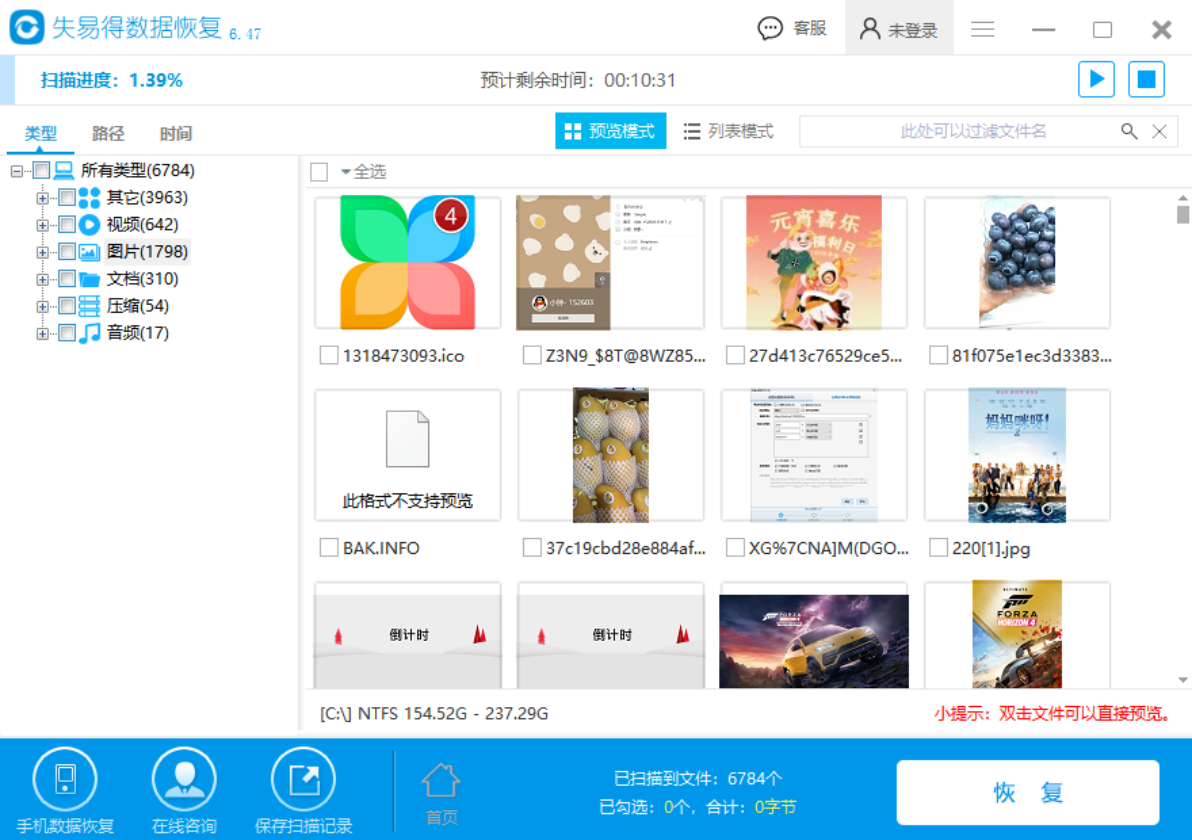Resume scanning with the play button
Viewport: 1192px width, 840px height.
tap(1096, 79)
